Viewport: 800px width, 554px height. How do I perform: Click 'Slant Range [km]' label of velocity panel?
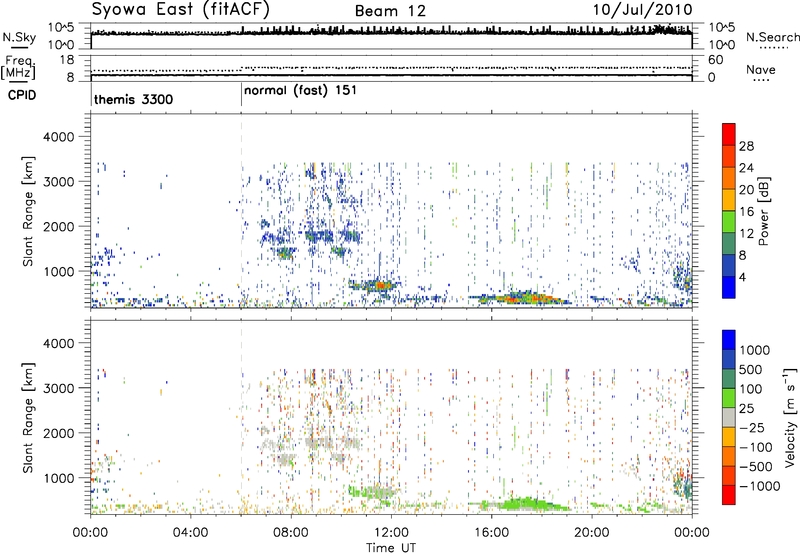[x=28, y=418]
